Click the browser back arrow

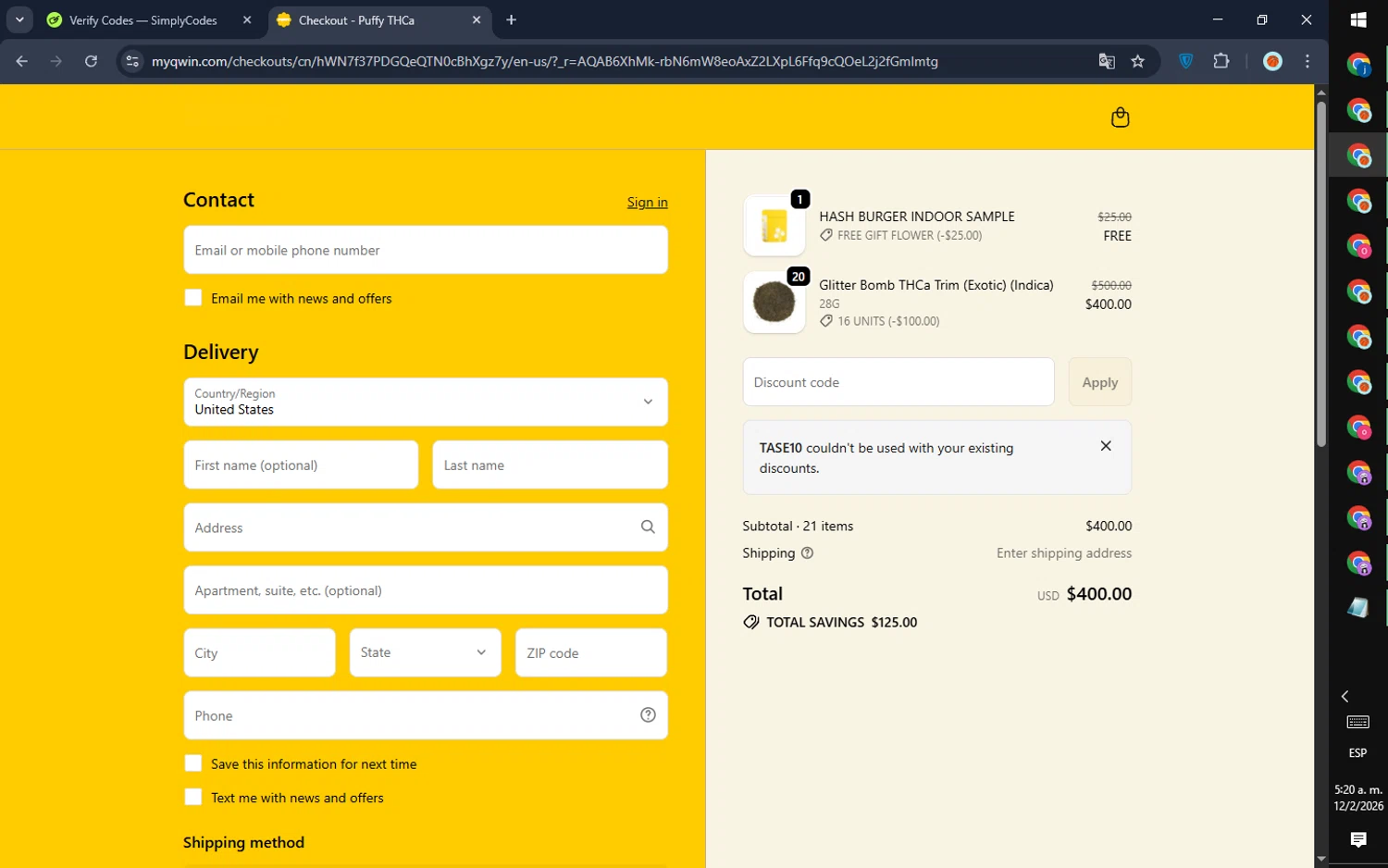tap(21, 61)
